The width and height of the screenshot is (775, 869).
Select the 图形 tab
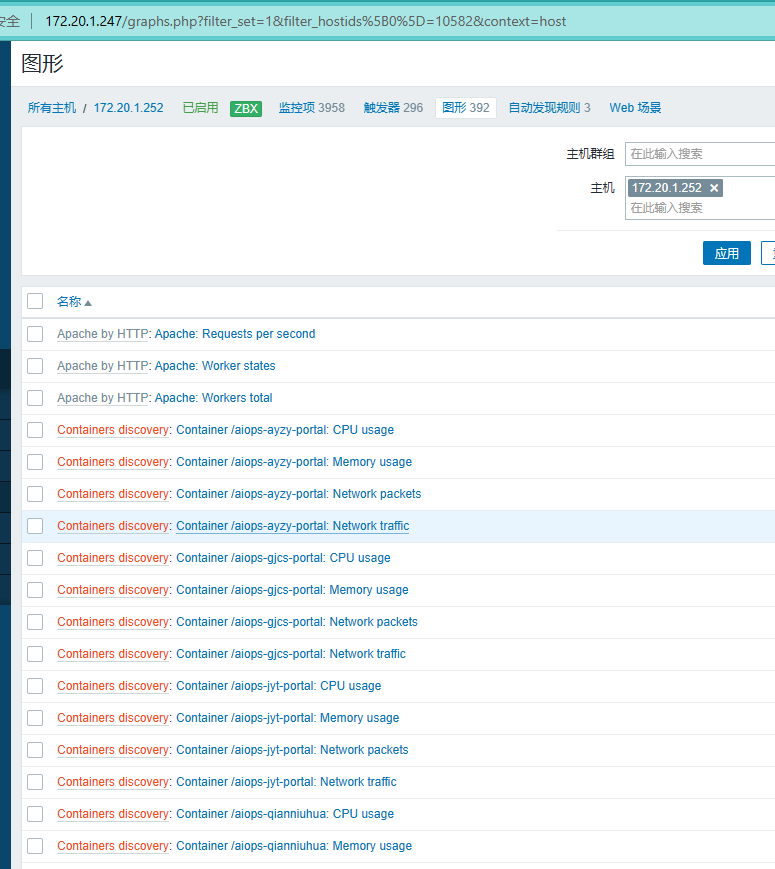click(x=465, y=108)
